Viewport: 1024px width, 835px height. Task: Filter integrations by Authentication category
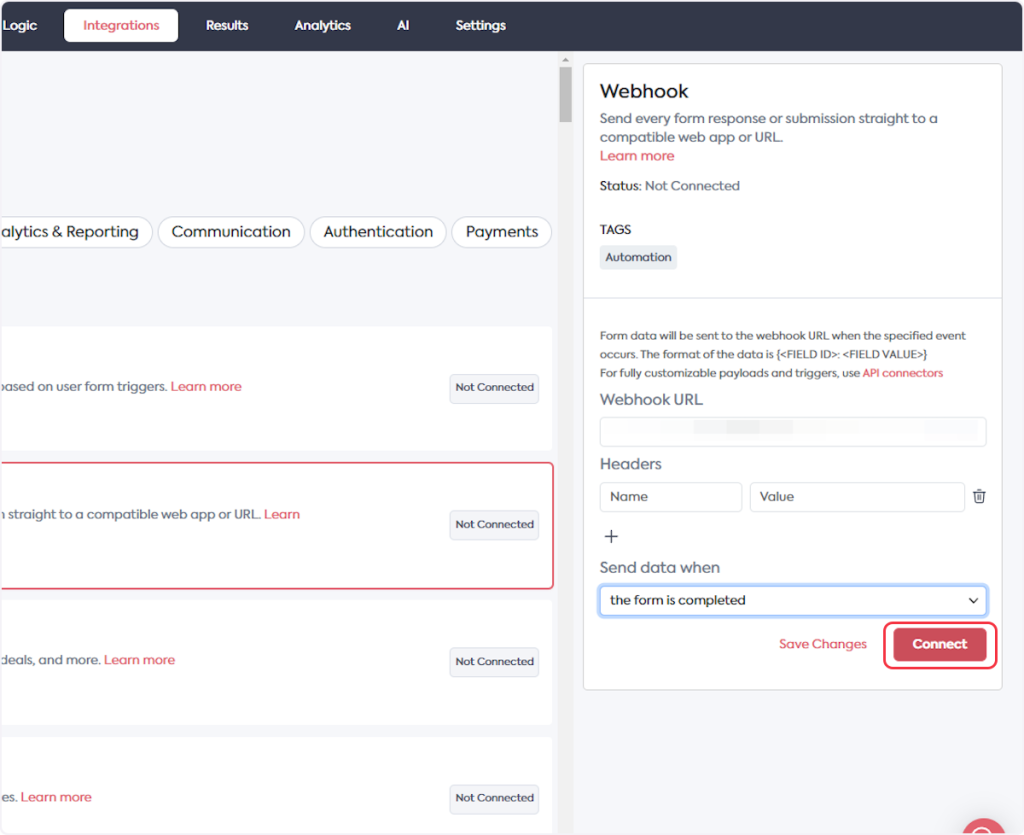(378, 232)
